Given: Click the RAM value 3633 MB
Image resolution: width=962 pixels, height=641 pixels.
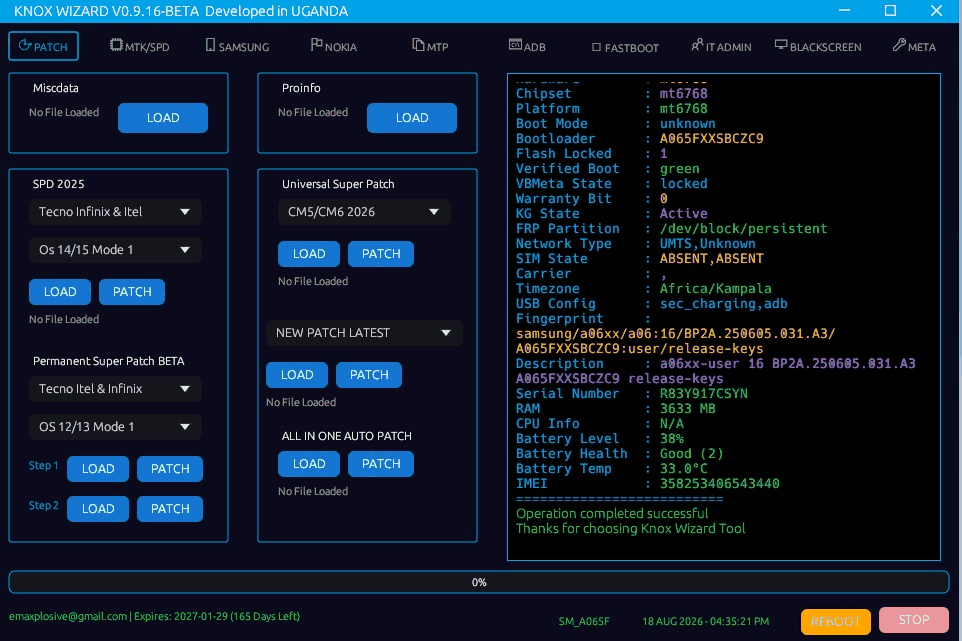Looking at the screenshot, I should [x=687, y=409].
